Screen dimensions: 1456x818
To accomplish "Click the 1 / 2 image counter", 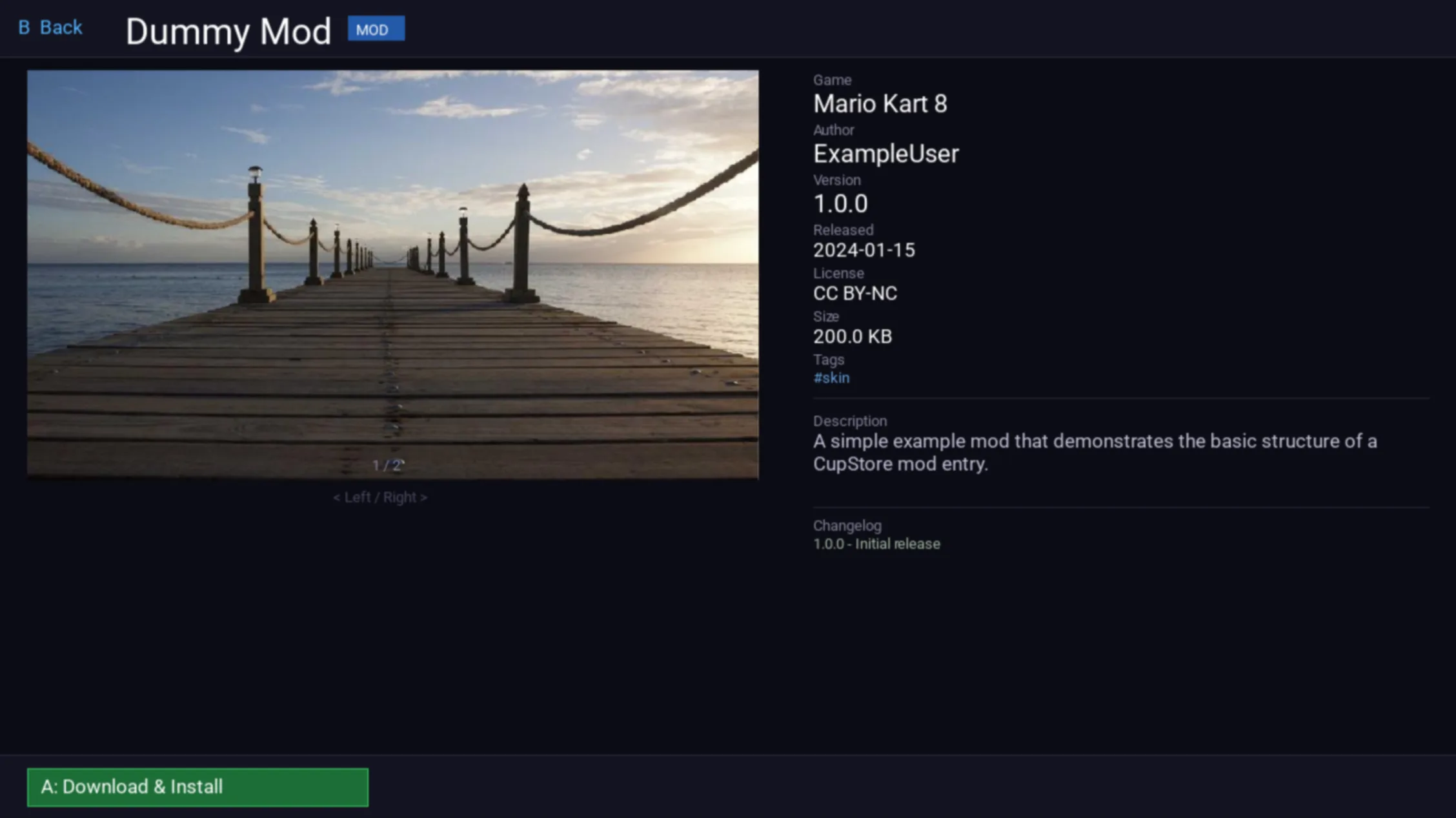I will click(387, 465).
